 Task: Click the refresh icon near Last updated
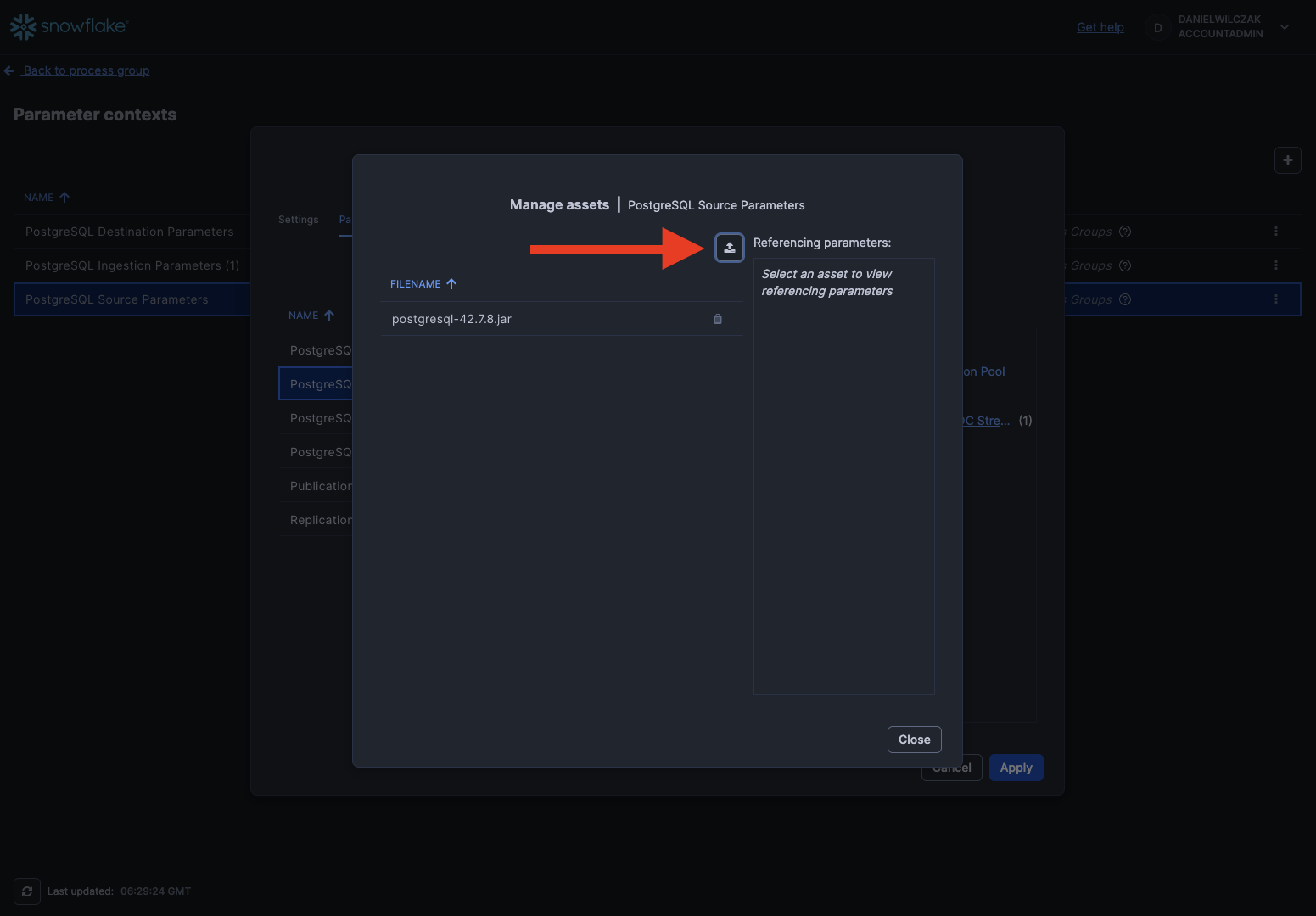click(x=27, y=891)
